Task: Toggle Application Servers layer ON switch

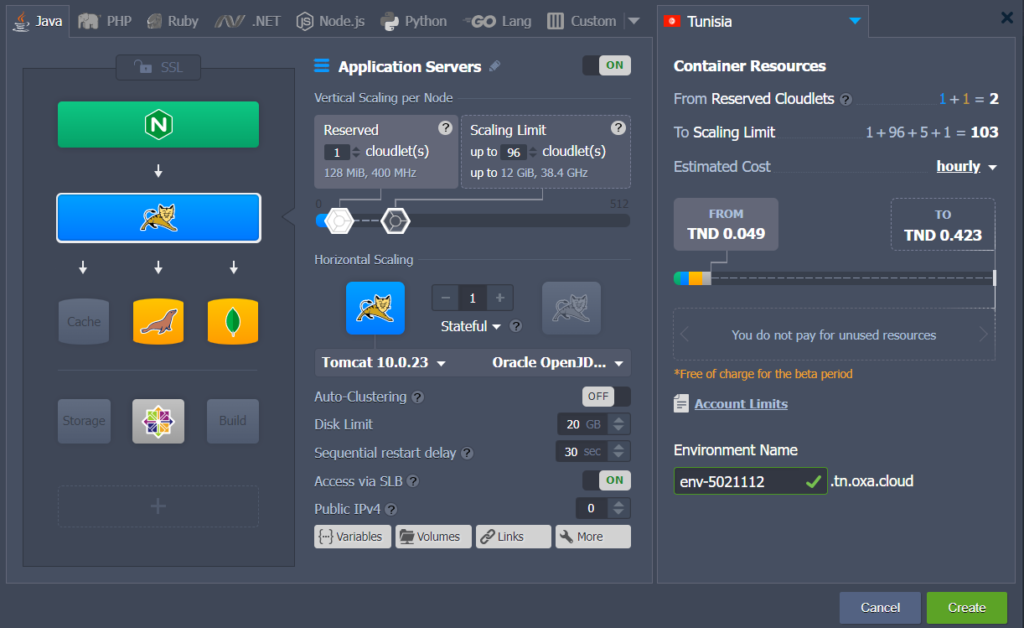Action: (x=607, y=65)
